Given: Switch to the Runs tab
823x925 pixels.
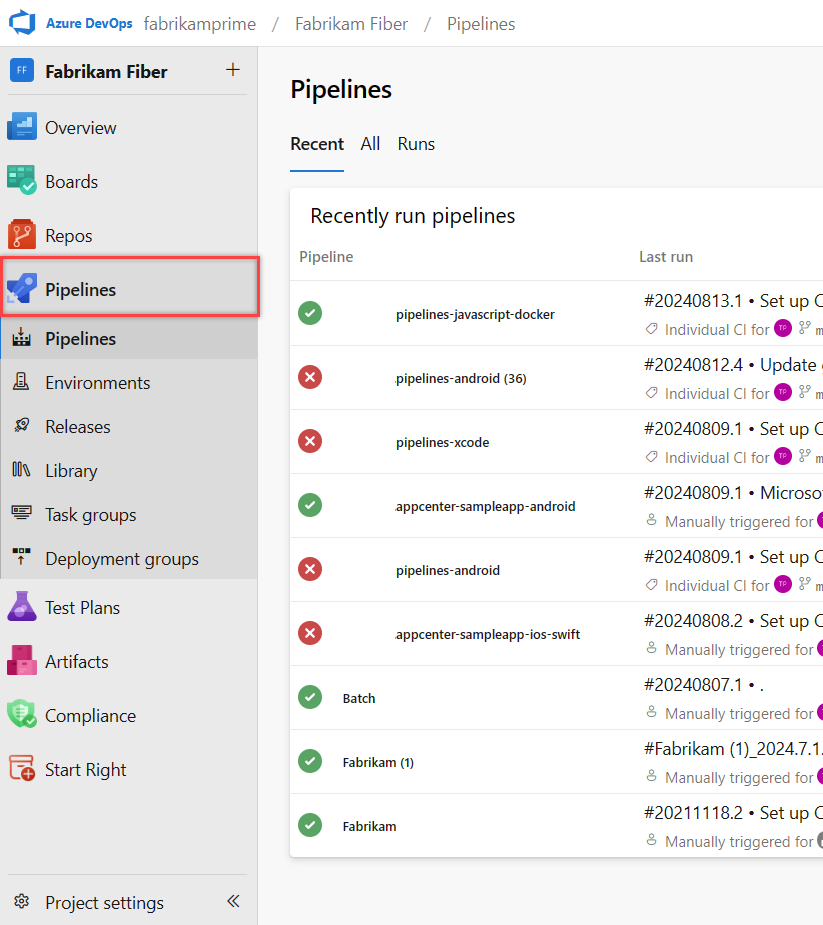Looking at the screenshot, I should (416, 144).
